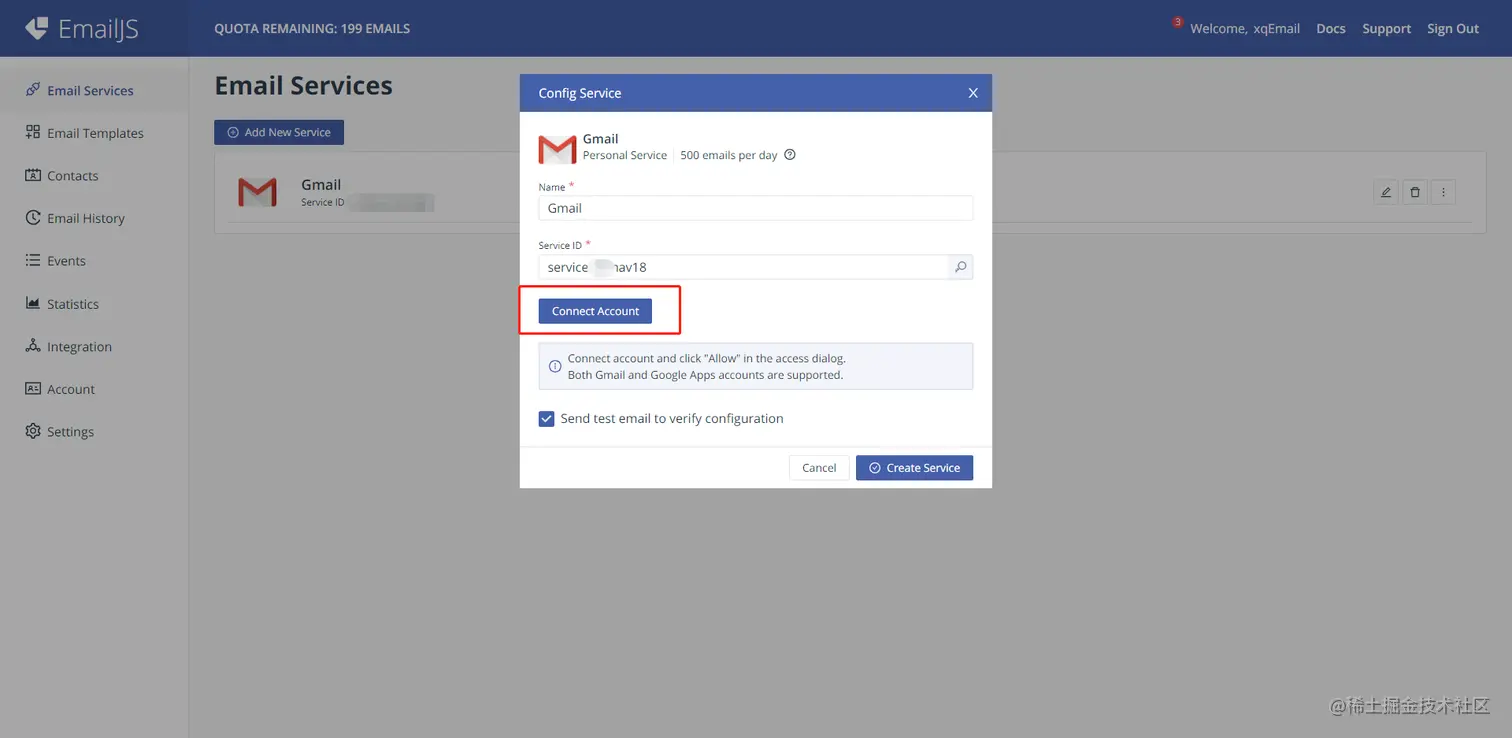The height and width of the screenshot is (738, 1512).
Task: Click the Email Services page heading
Action: coord(303,86)
